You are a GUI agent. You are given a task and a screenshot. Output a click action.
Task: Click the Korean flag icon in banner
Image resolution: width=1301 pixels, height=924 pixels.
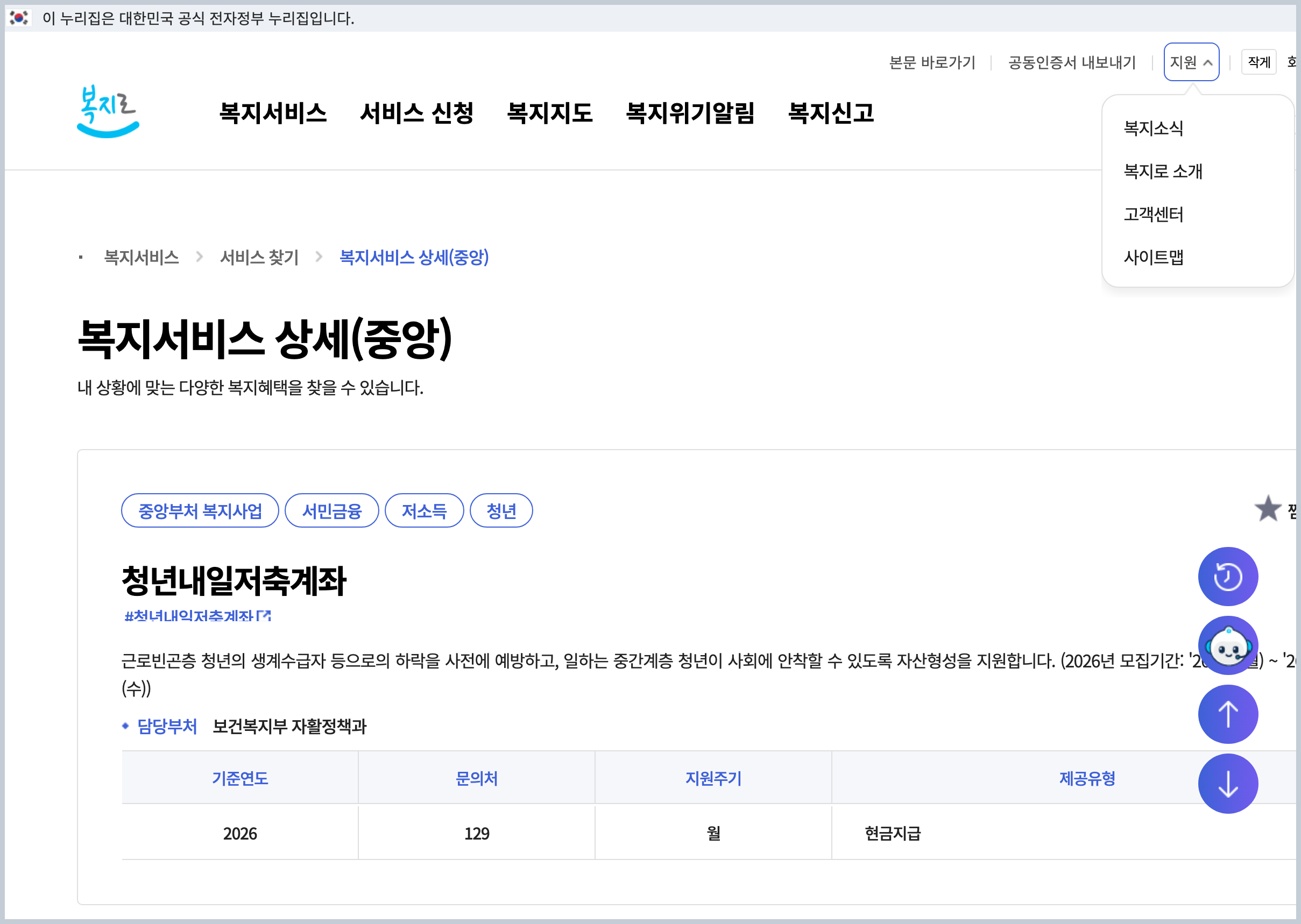pyautogui.click(x=19, y=18)
